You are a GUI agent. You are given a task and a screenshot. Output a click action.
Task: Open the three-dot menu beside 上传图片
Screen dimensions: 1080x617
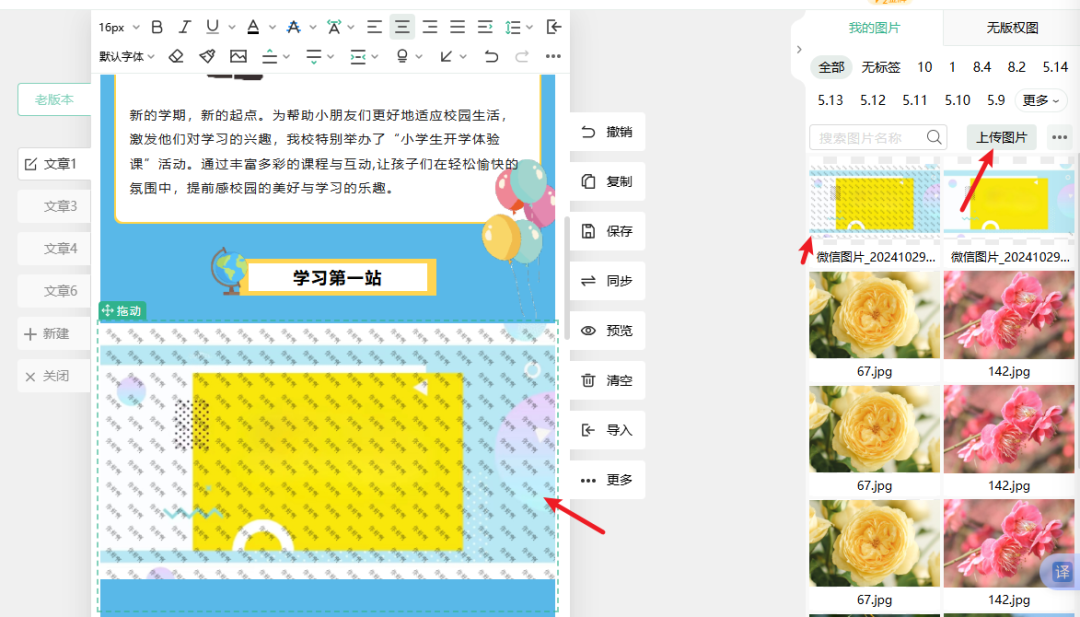pos(1059,138)
